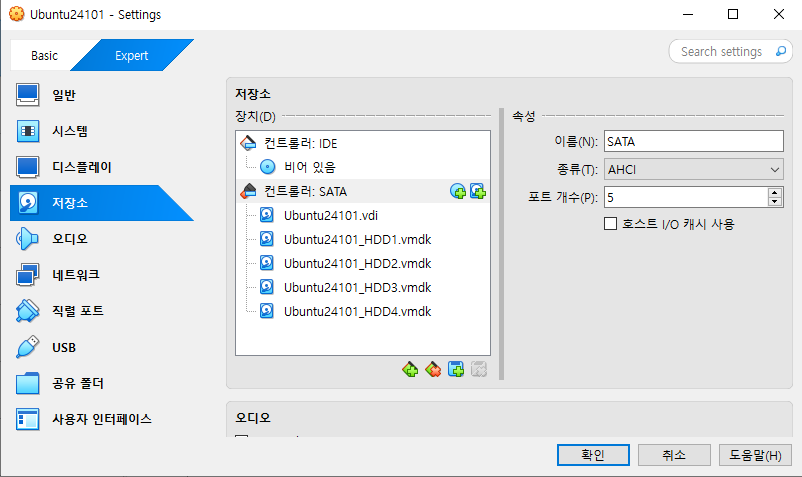The image size is (802, 477).
Task: Switch to the Expert tab
Action: click(131, 55)
